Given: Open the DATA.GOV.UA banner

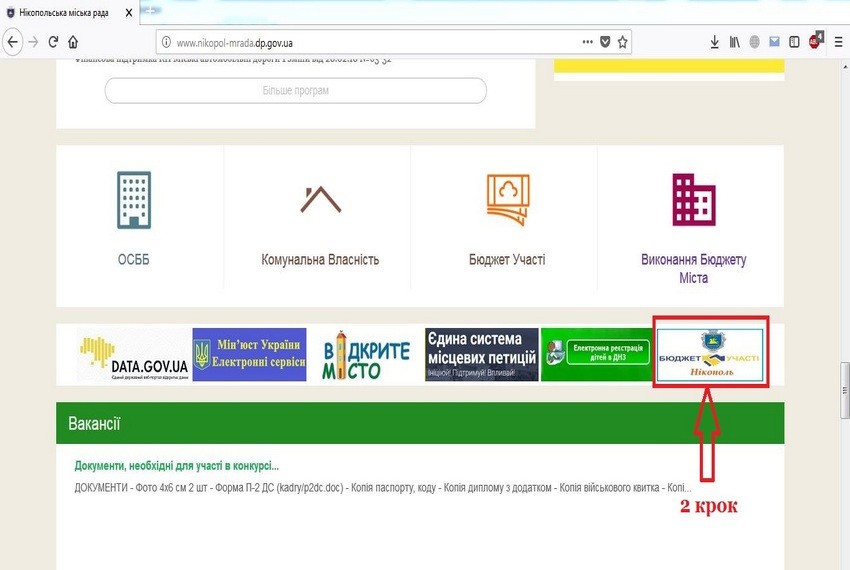Looking at the screenshot, I should tap(134, 354).
